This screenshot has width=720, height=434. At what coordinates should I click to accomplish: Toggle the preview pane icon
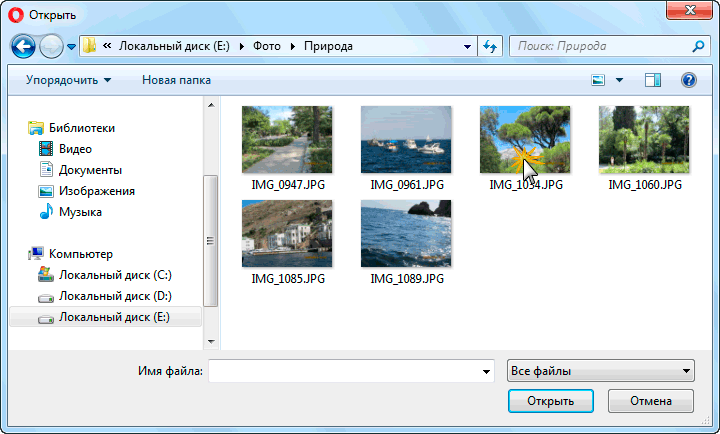click(653, 80)
